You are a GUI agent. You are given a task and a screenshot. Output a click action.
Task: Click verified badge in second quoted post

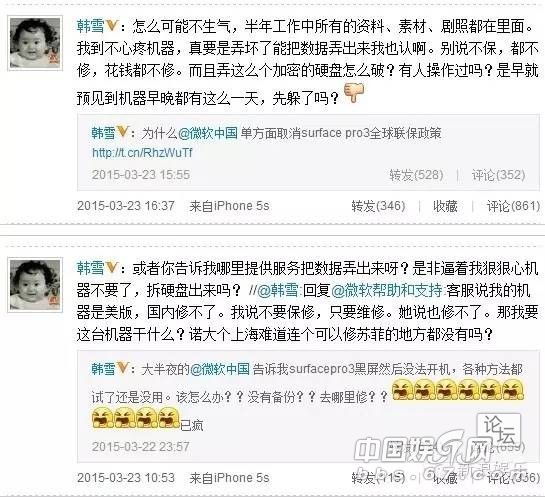pos(123,368)
